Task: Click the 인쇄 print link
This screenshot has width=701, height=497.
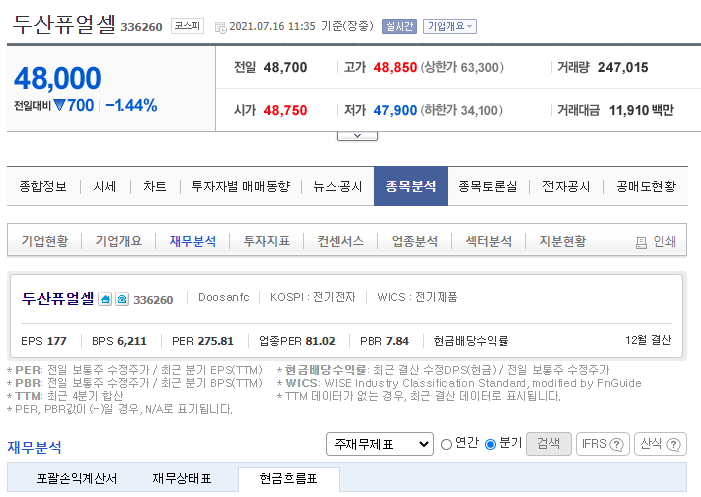Action: (x=655, y=242)
